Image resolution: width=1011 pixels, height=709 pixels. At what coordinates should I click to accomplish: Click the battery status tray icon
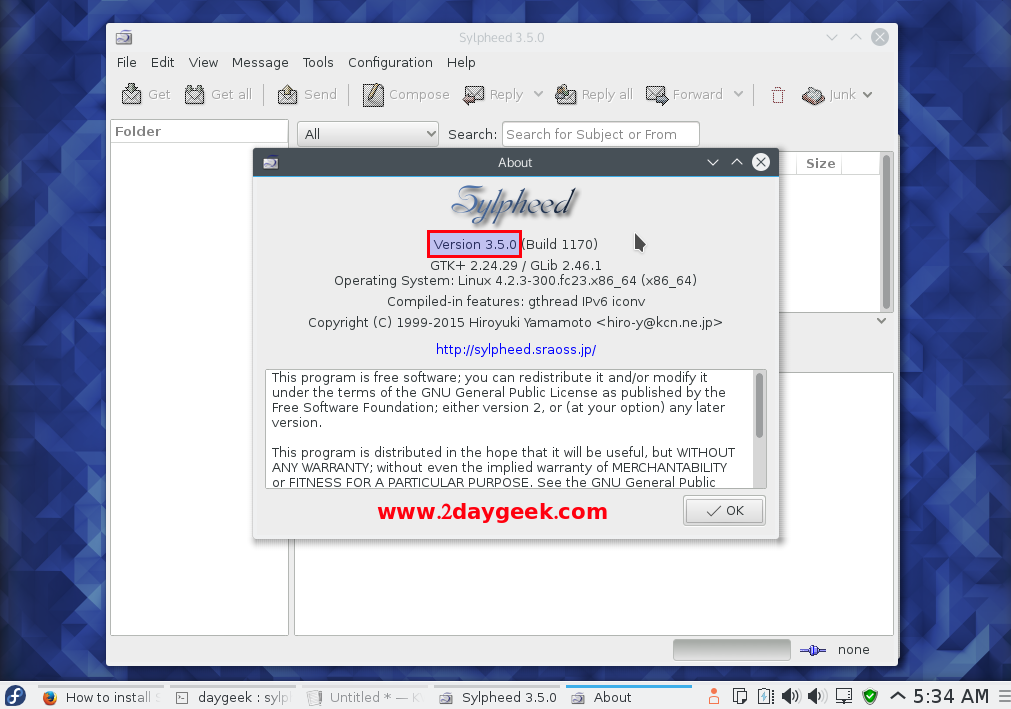pyautogui.click(x=765, y=696)
